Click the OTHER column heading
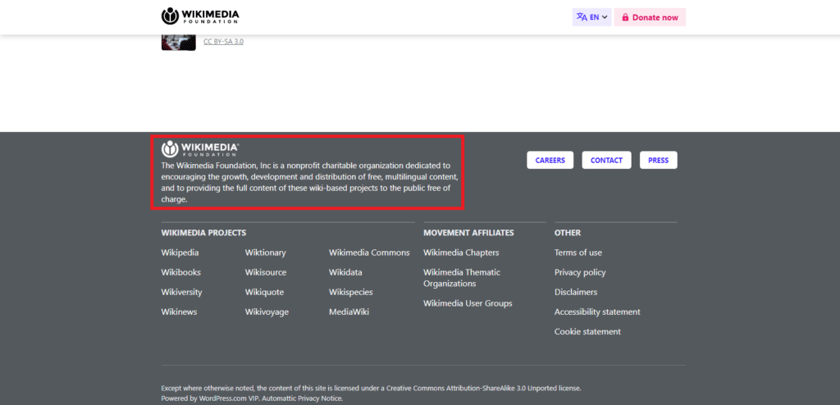Screen dimensions: 840x405 (x=567, y=233)
